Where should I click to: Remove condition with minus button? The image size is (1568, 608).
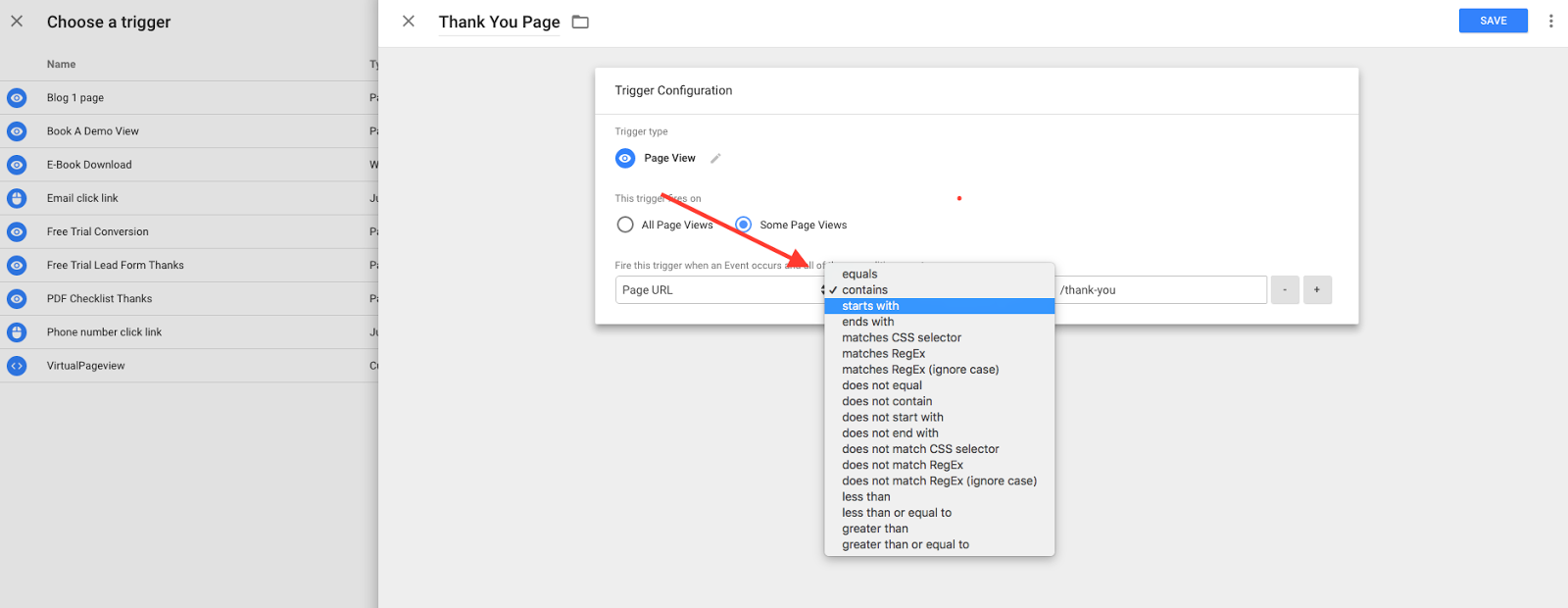1285,290
